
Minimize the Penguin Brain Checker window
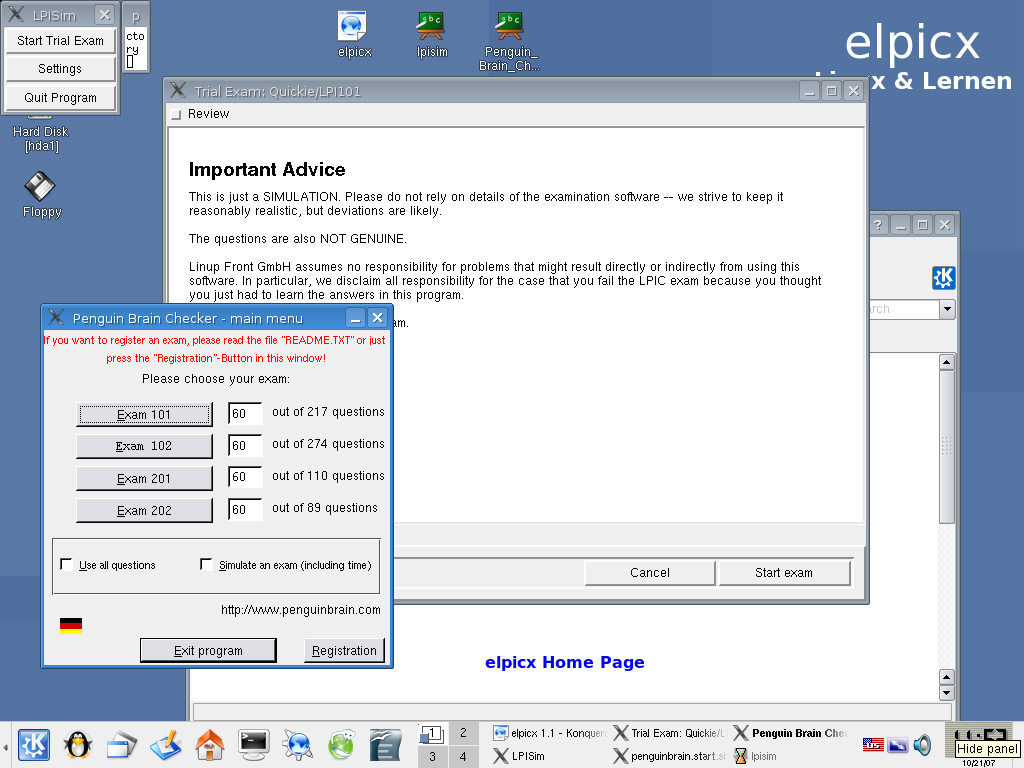click(x=355, y=318)
